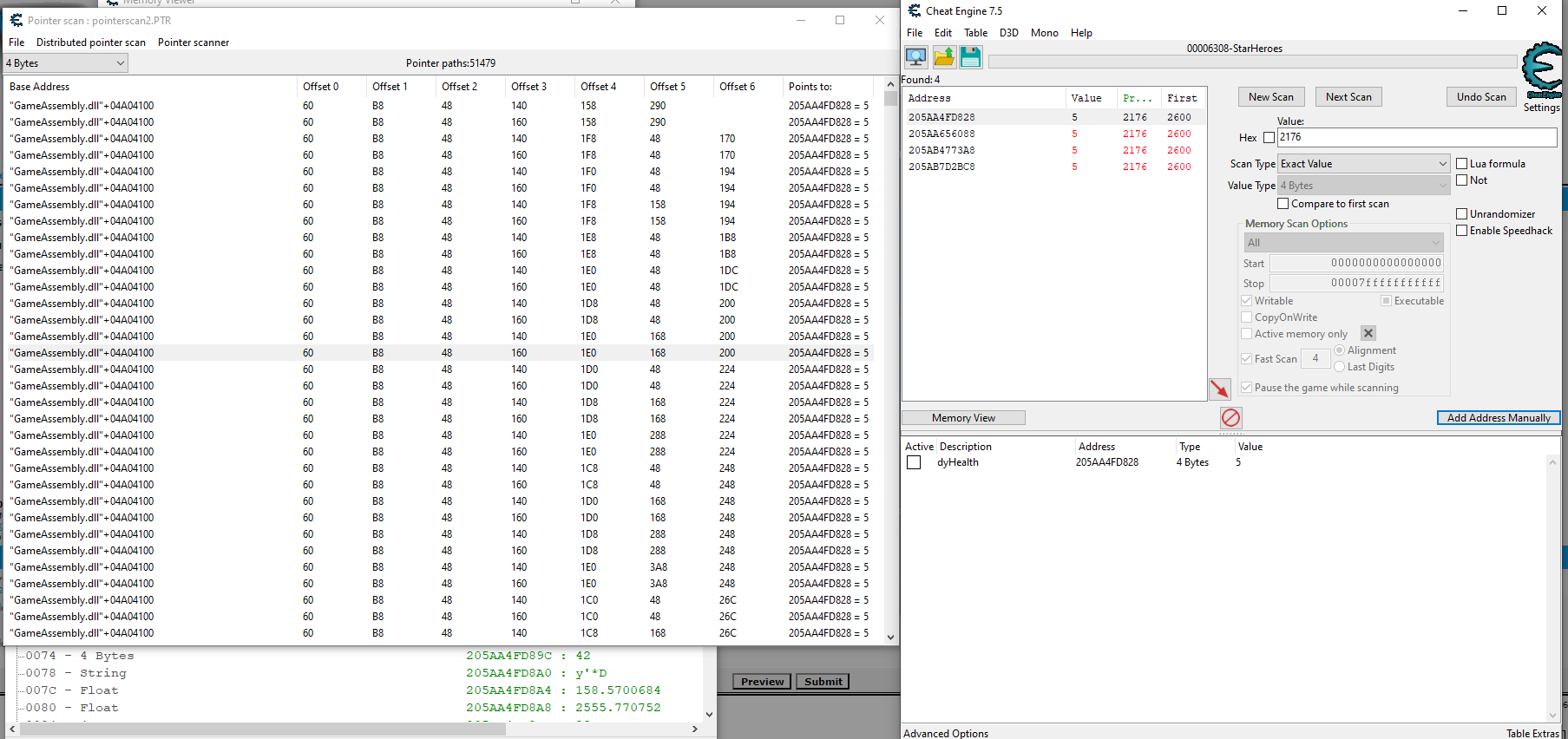Click the Save table floppy icon
Viewport: 1568px width, 739px height.
pyautogui.click(x=970, y=57)
